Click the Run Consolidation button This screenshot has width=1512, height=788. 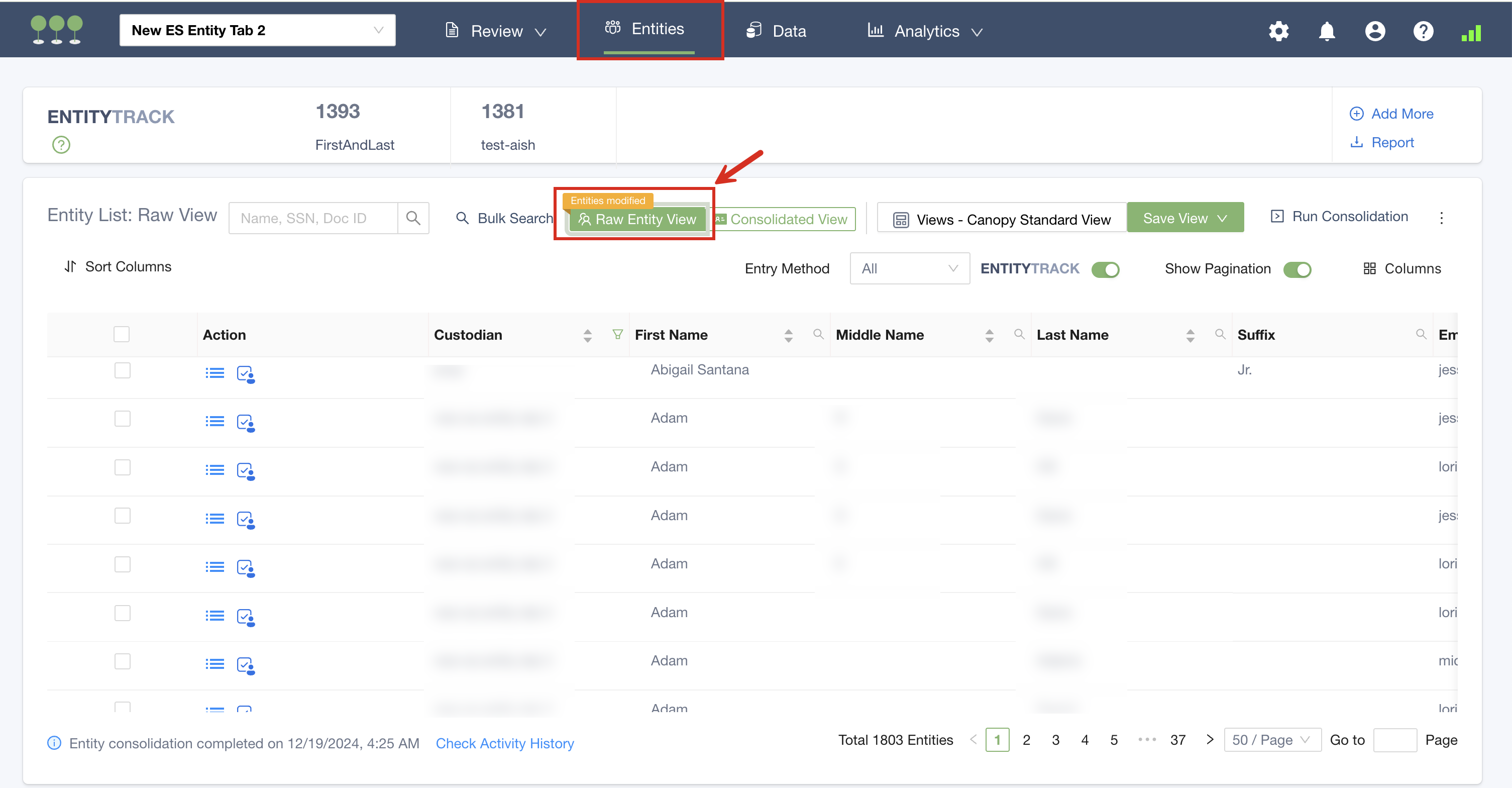pyautogui.click(x=1339, y=217)
